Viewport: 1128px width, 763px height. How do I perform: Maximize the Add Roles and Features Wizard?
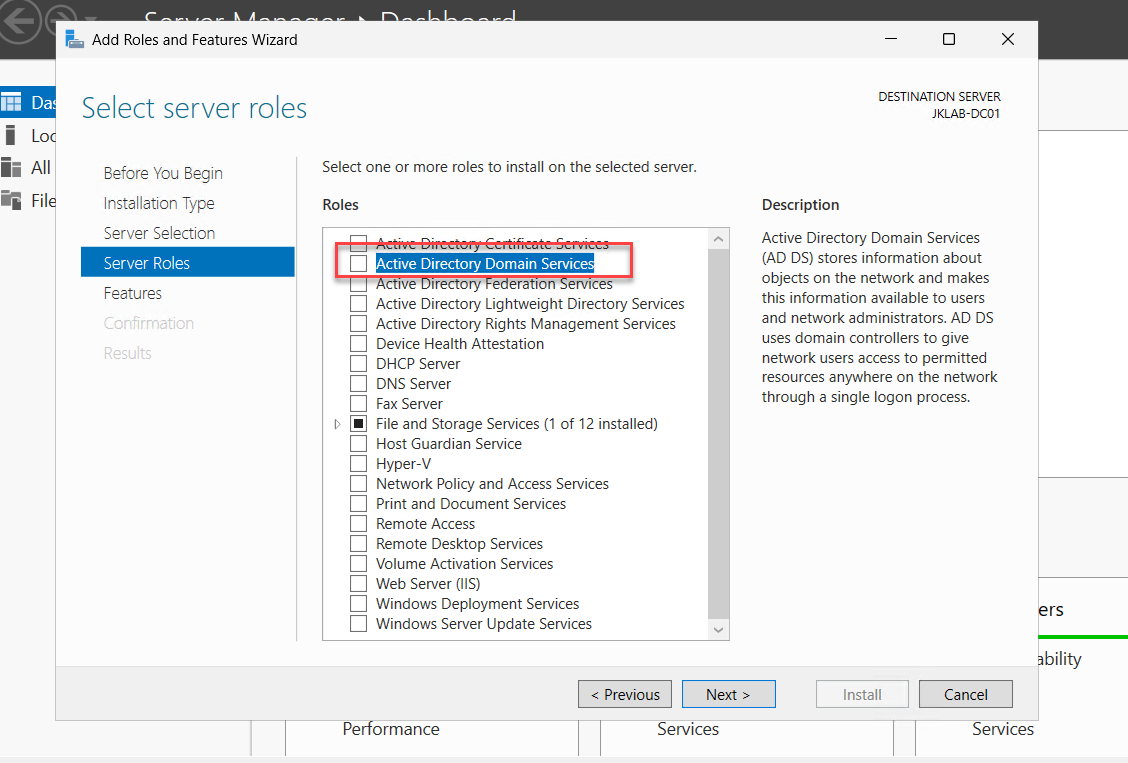coord(949,39)
